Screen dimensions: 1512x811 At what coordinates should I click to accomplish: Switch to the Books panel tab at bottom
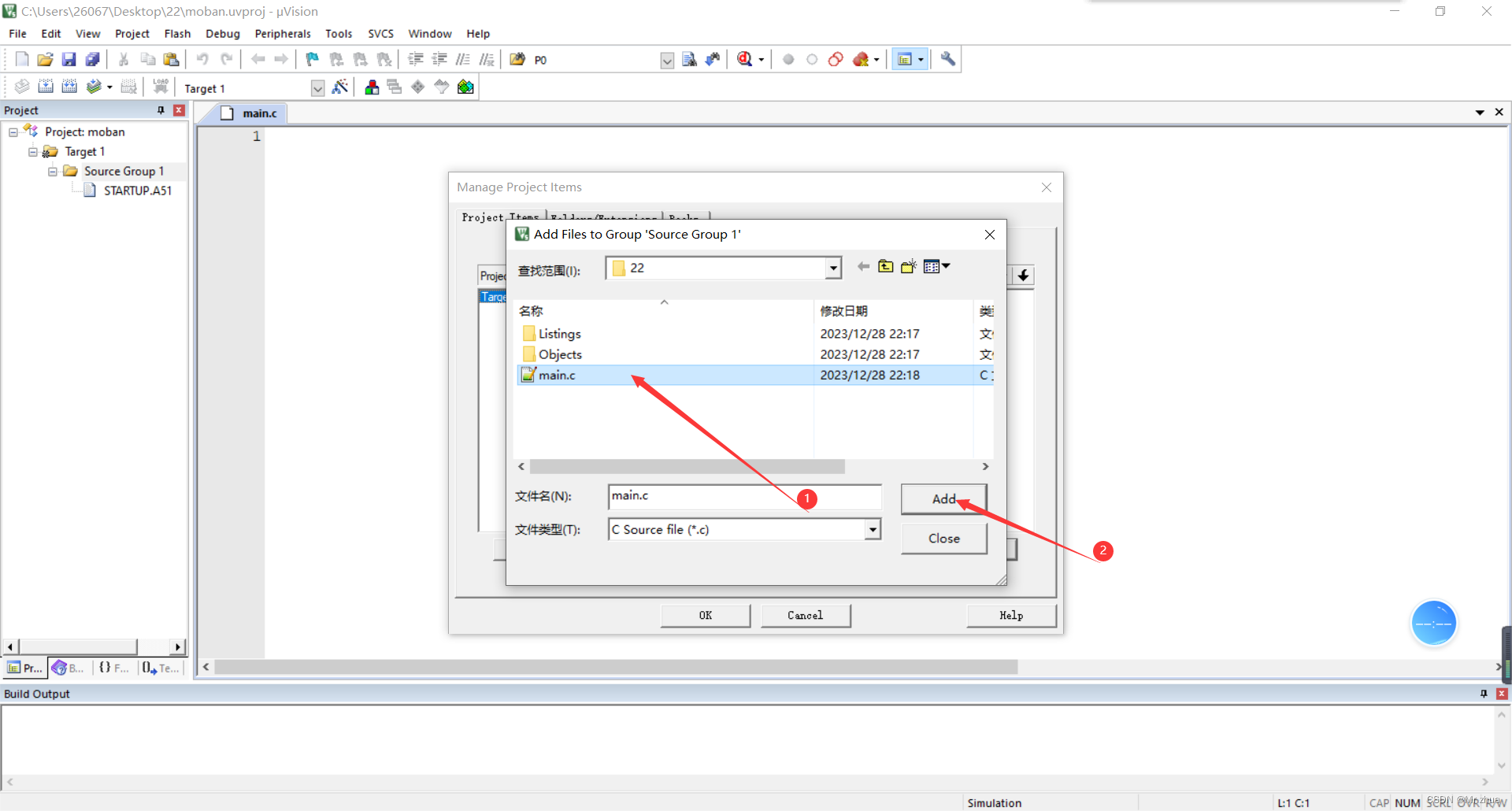click(69, 668)
